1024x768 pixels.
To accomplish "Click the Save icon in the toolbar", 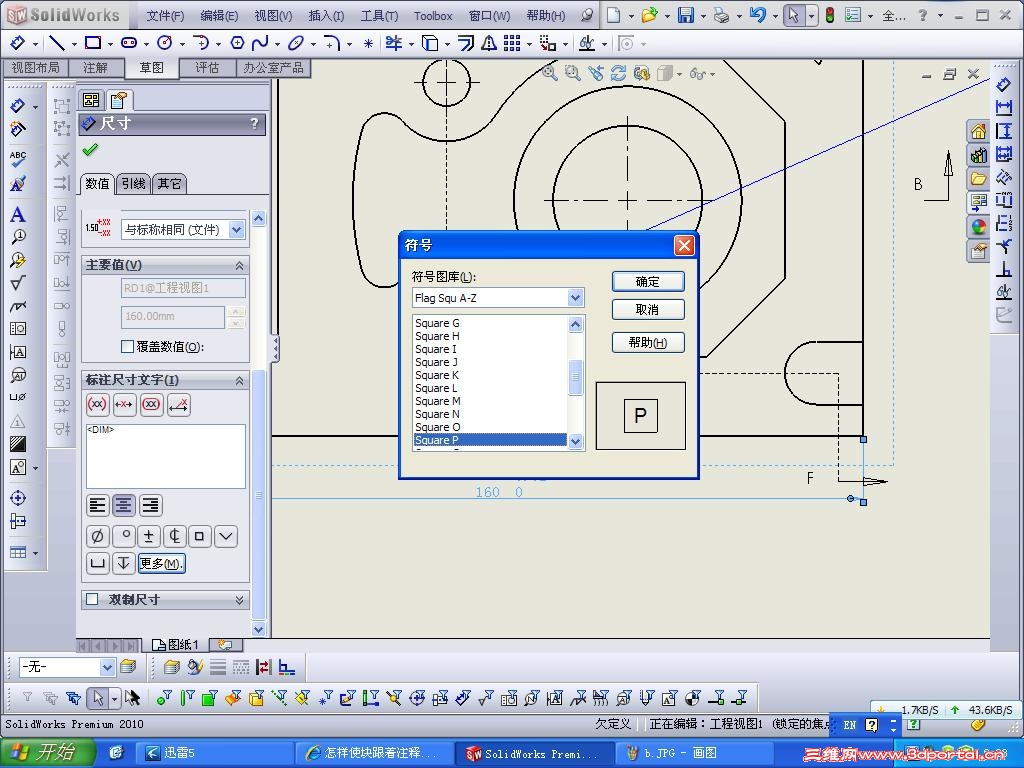I will 686,15.
